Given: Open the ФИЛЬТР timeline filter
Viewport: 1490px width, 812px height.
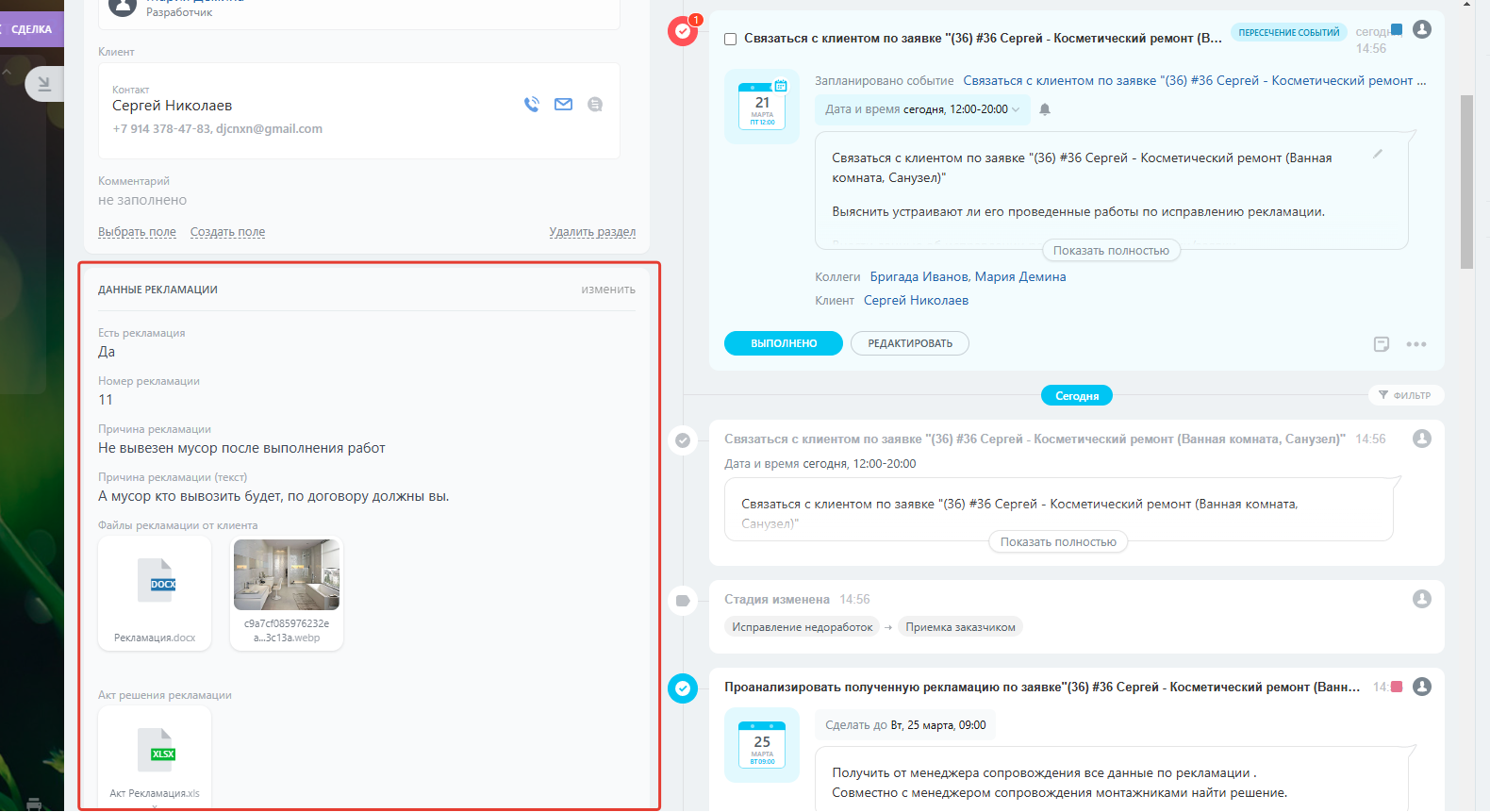Looking at the screenshot, I should (1405, 395).
